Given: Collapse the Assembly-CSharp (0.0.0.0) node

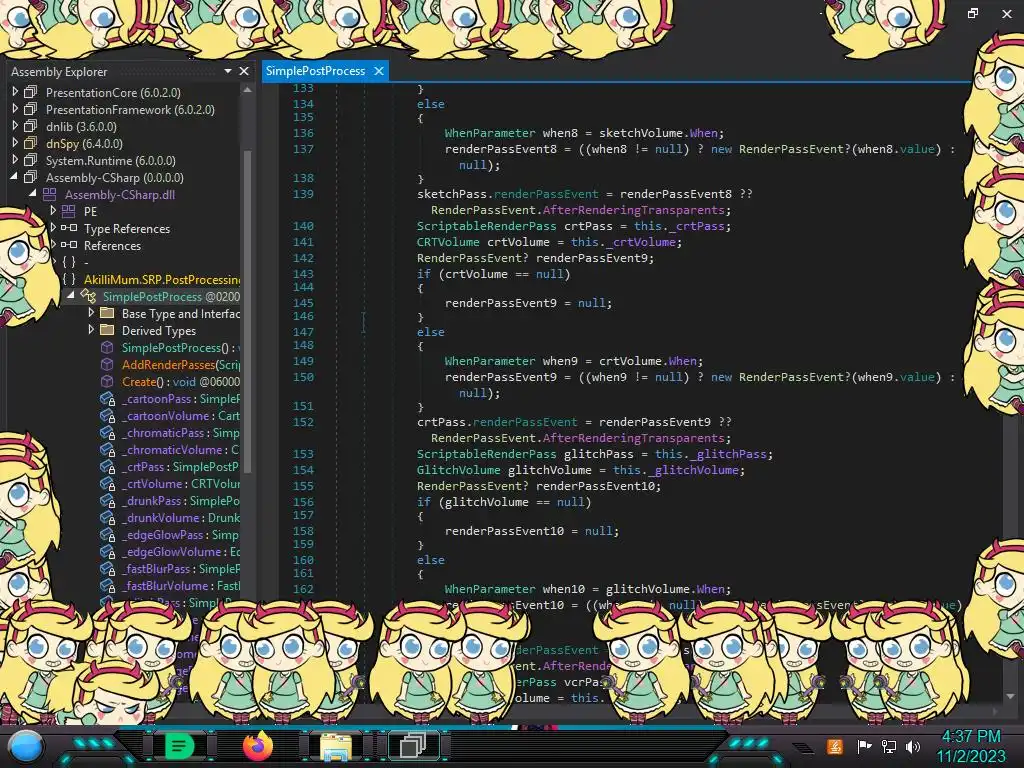Looking at the screenshot, I should coord(14,176).
